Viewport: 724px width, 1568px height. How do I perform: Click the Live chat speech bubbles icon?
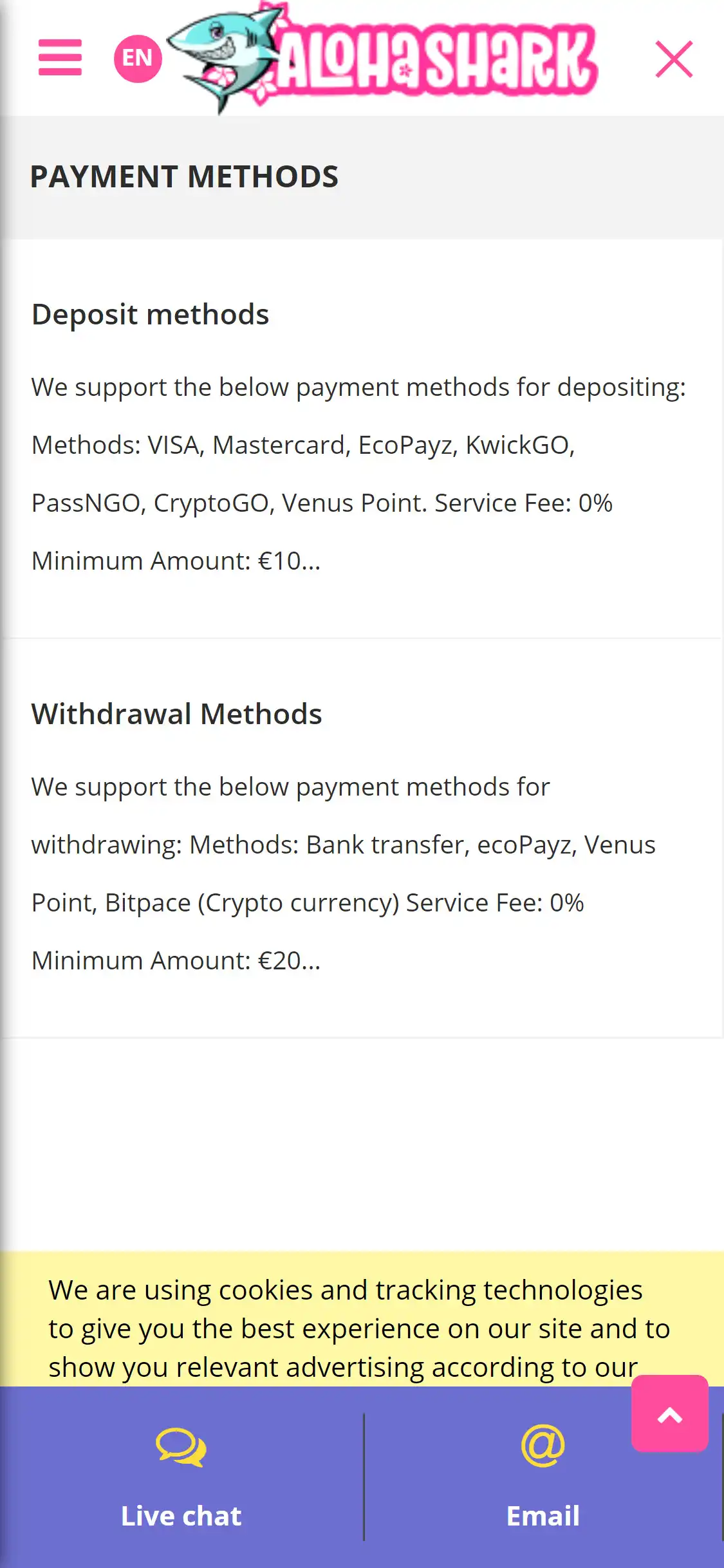click(181, 1447)
